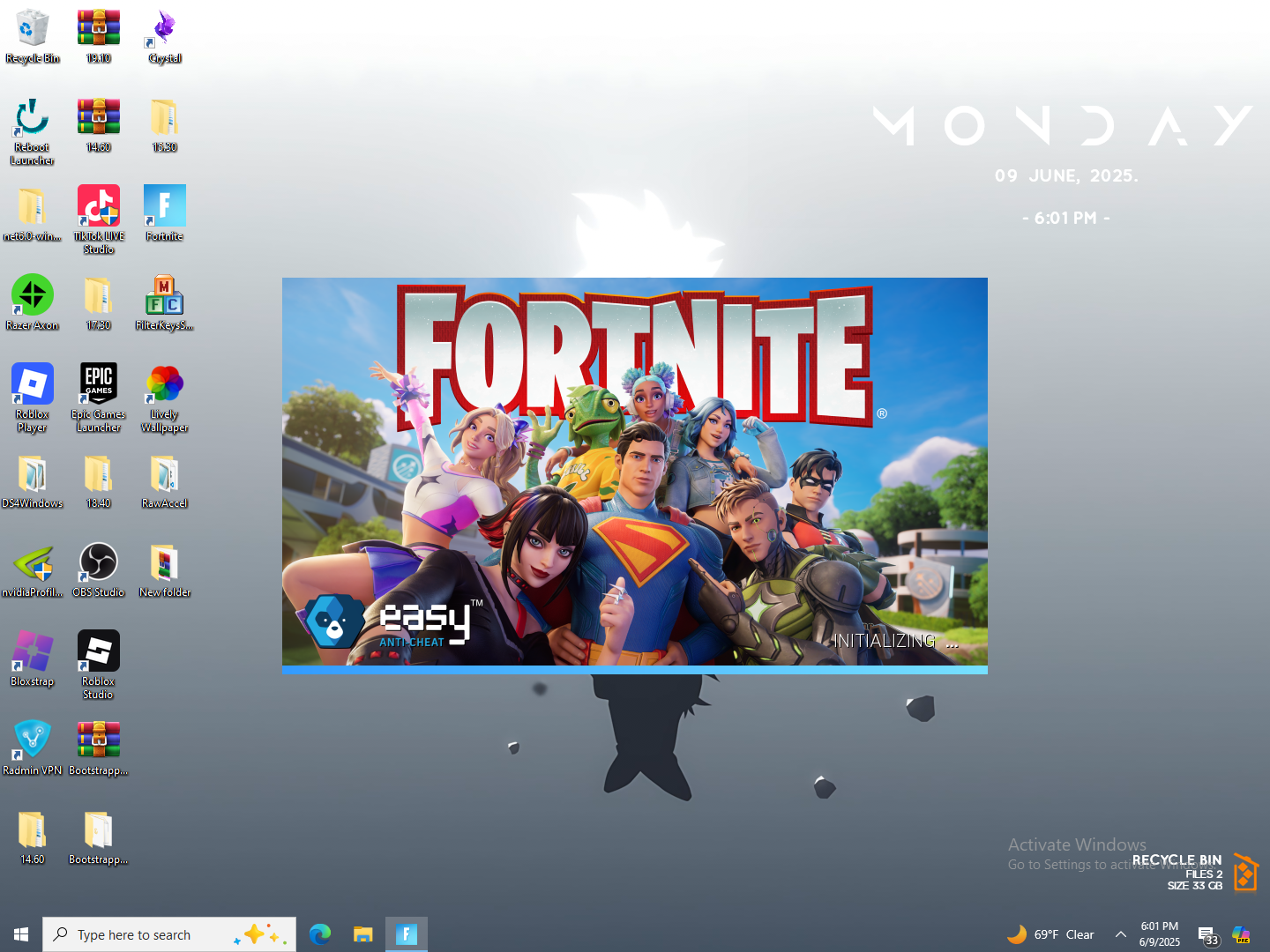The width and height of the screenshot is (1270, 952).
Task: Open the Reboot Launcher shortcut
Action: click(x=33, y=131)
